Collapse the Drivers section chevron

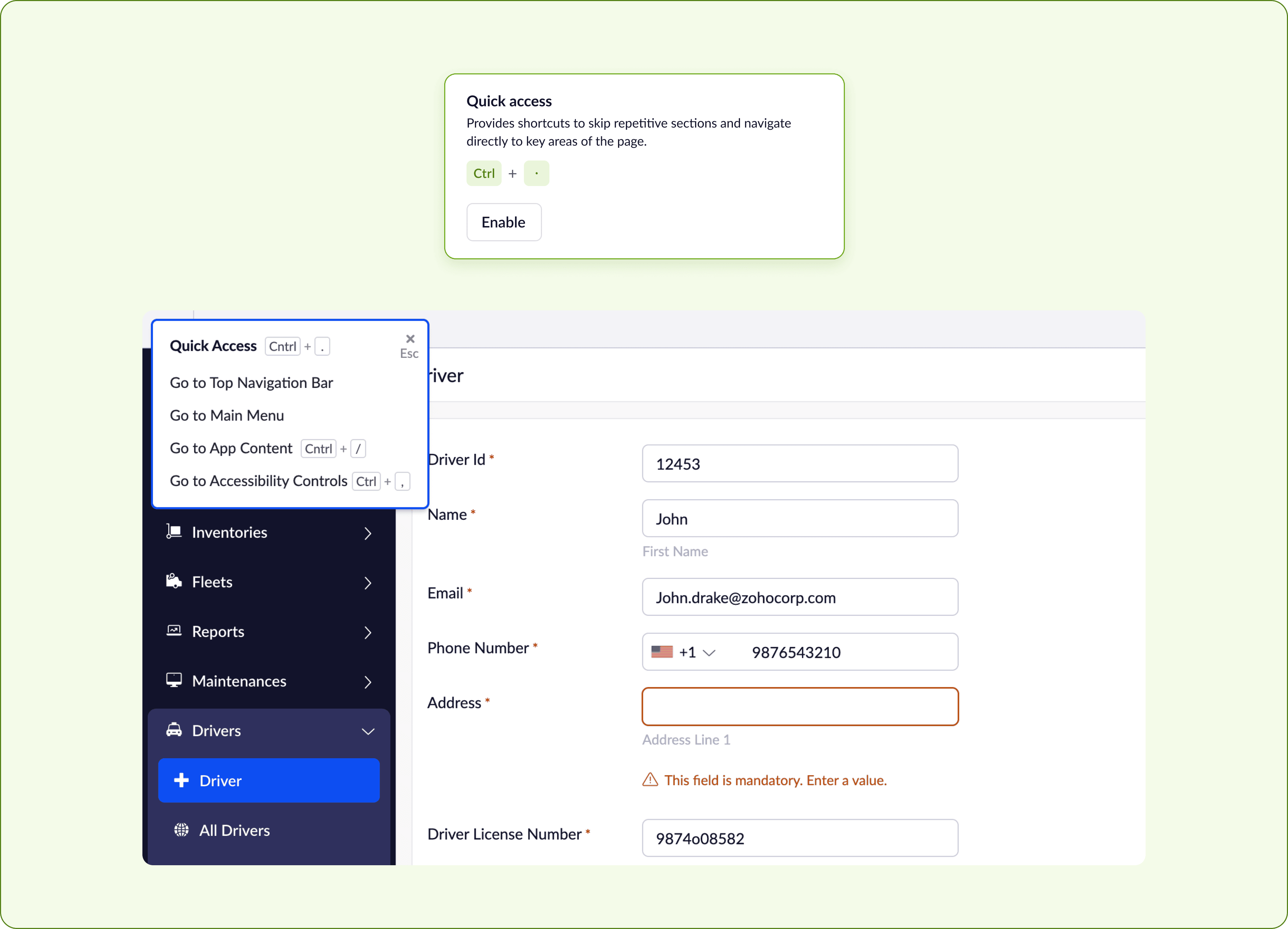tap(368, 731)
